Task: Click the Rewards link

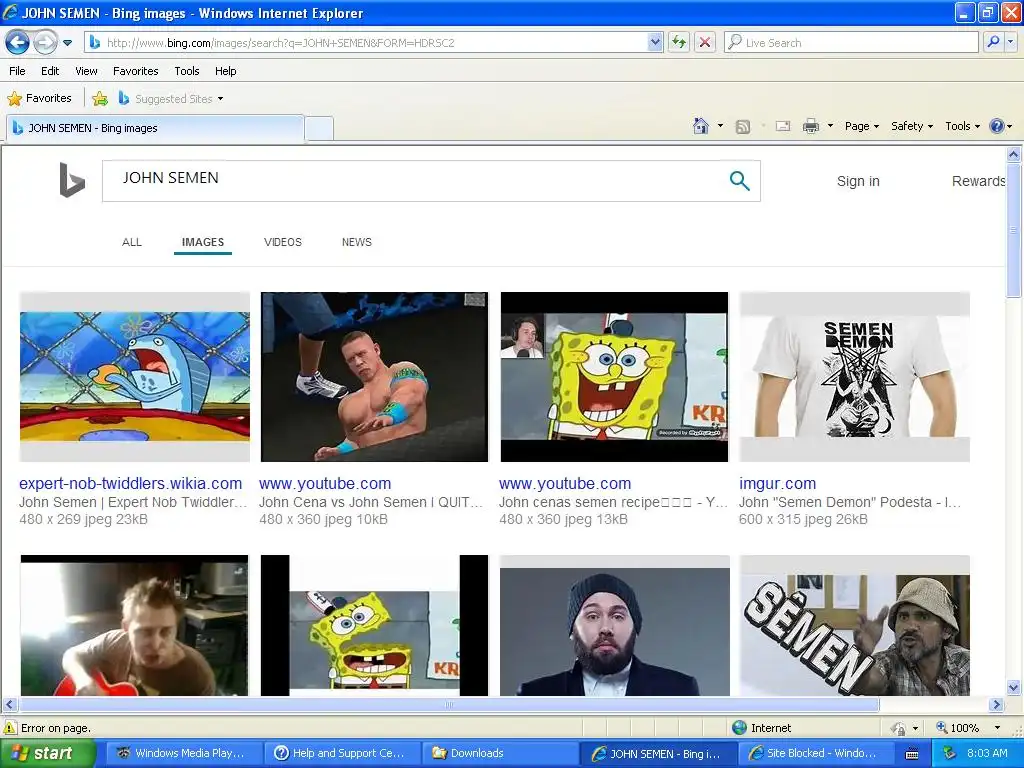Action: tap(978, 182)
